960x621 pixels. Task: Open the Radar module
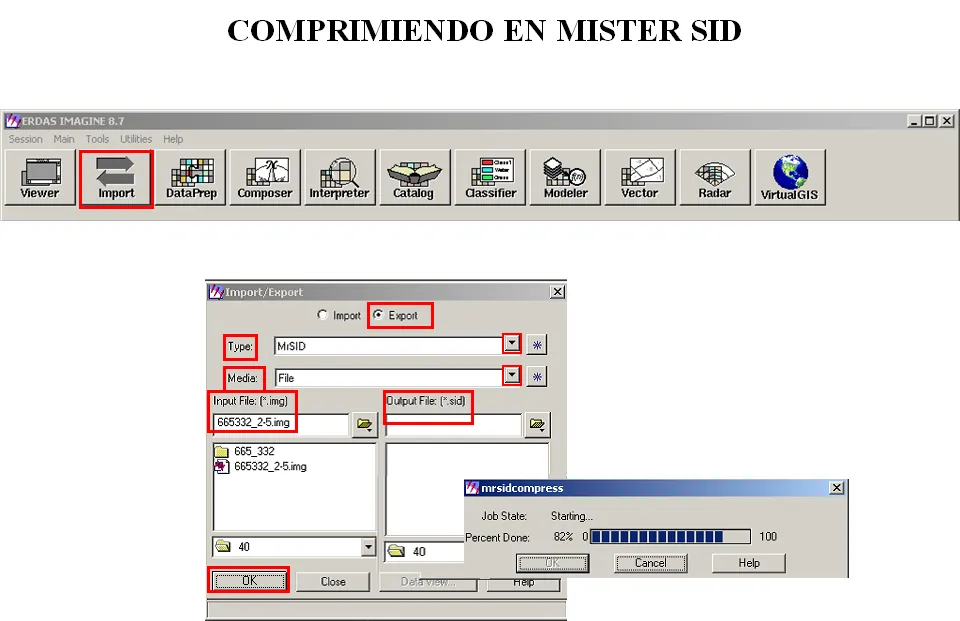714,178
